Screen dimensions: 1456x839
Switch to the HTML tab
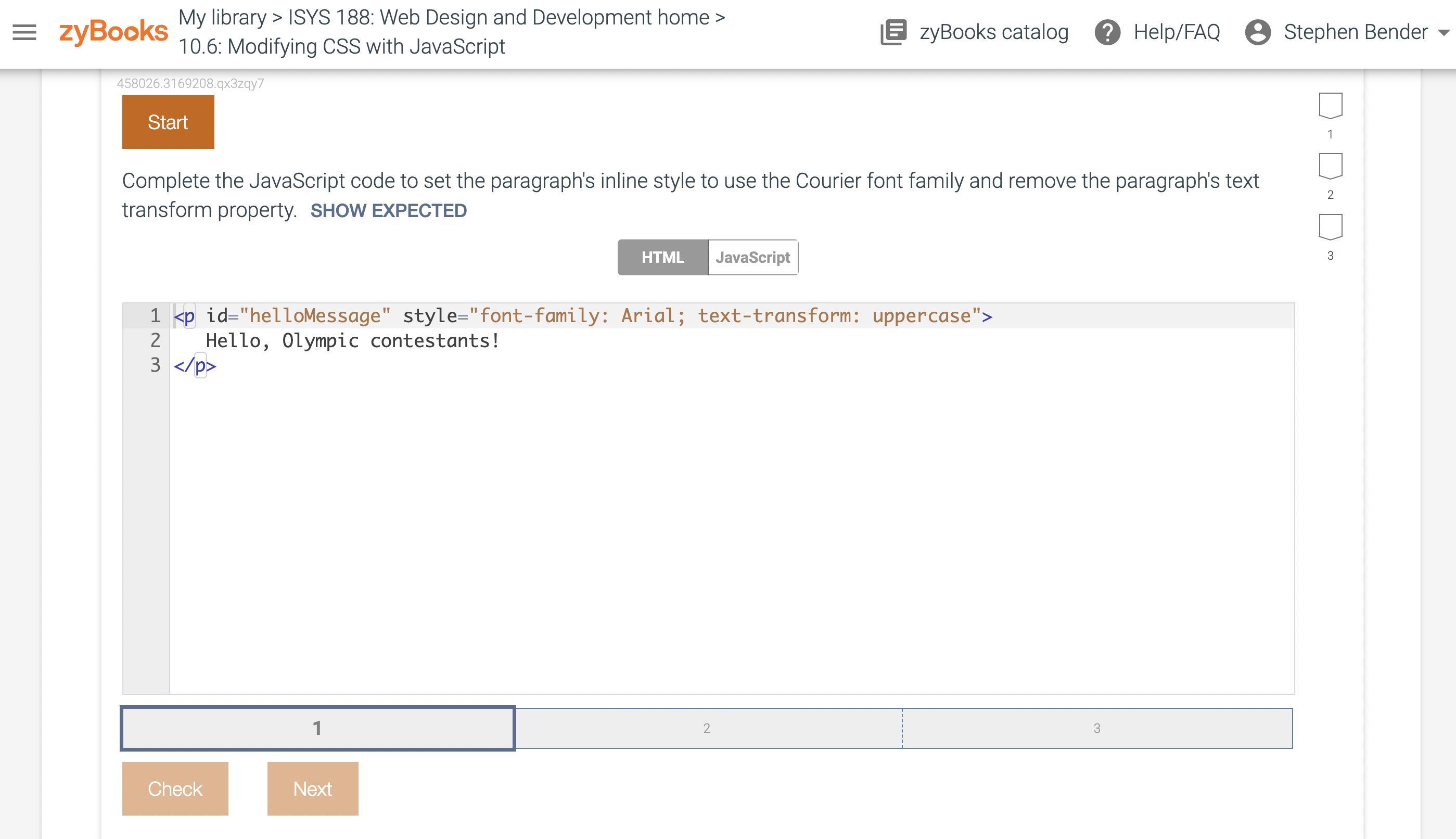(x=662, y=257)
